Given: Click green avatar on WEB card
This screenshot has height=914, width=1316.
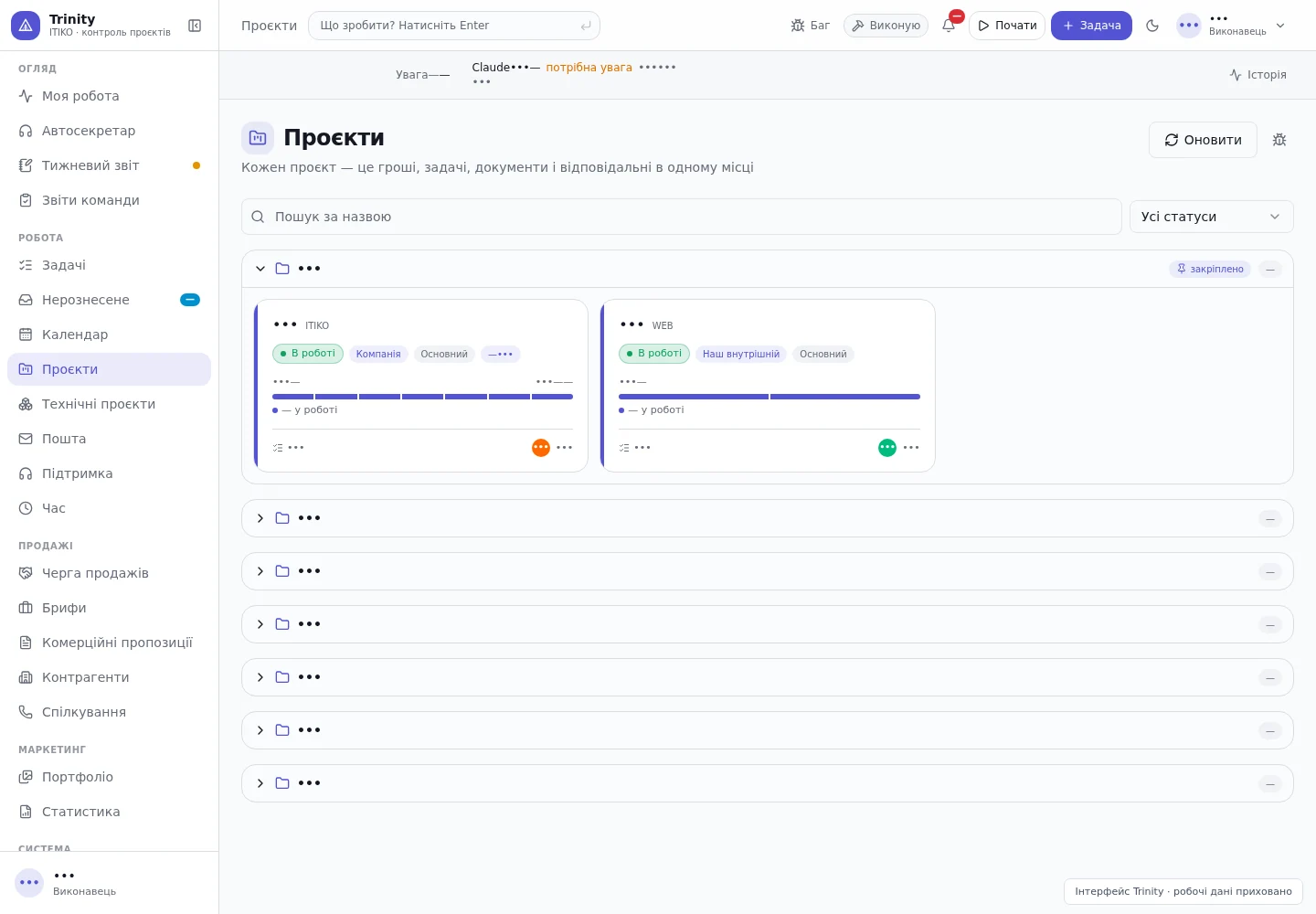Looking at the screenshot, I should [x=887, y=448].
